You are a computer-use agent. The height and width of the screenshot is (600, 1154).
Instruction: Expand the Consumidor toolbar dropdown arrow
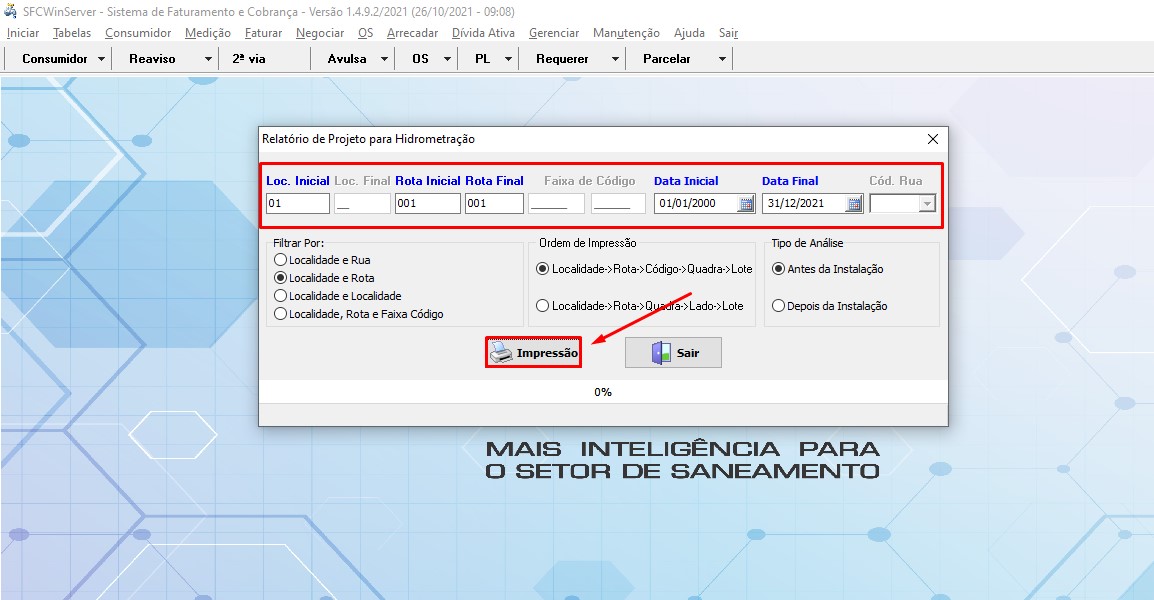coord(102,59)
